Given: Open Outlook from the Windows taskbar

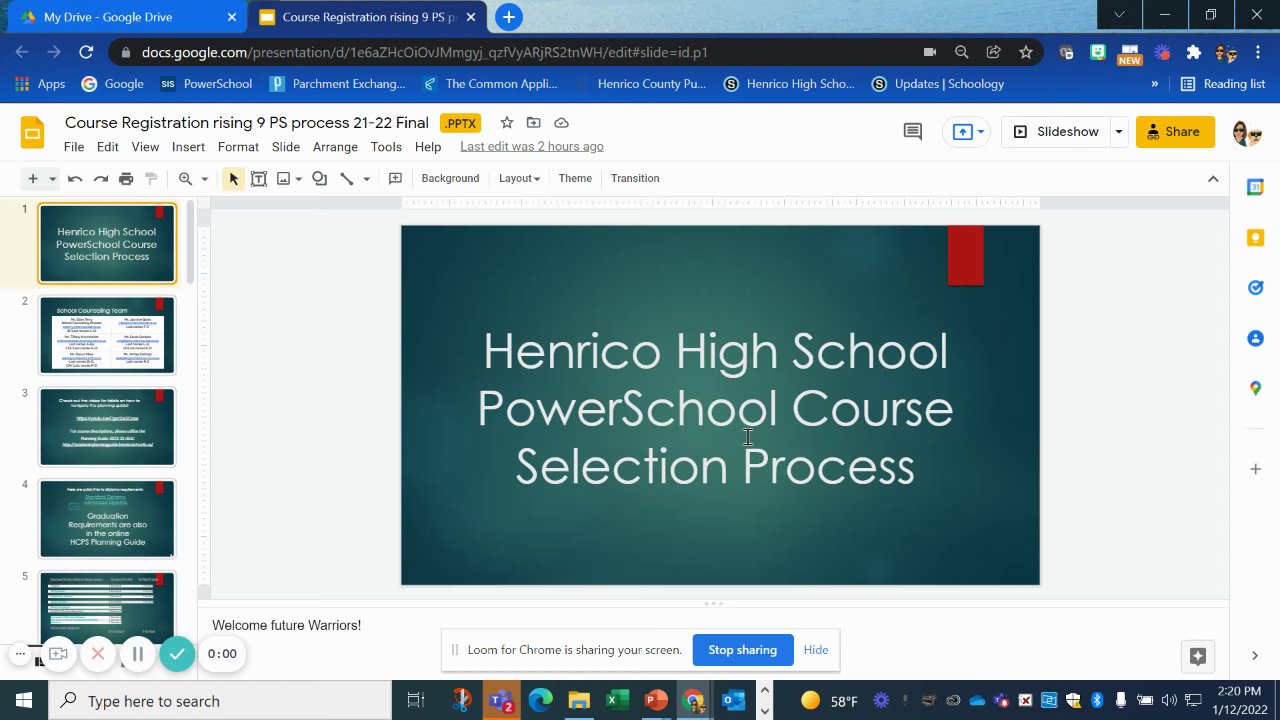Looking at the screenshot, I should tap(733, 701).
